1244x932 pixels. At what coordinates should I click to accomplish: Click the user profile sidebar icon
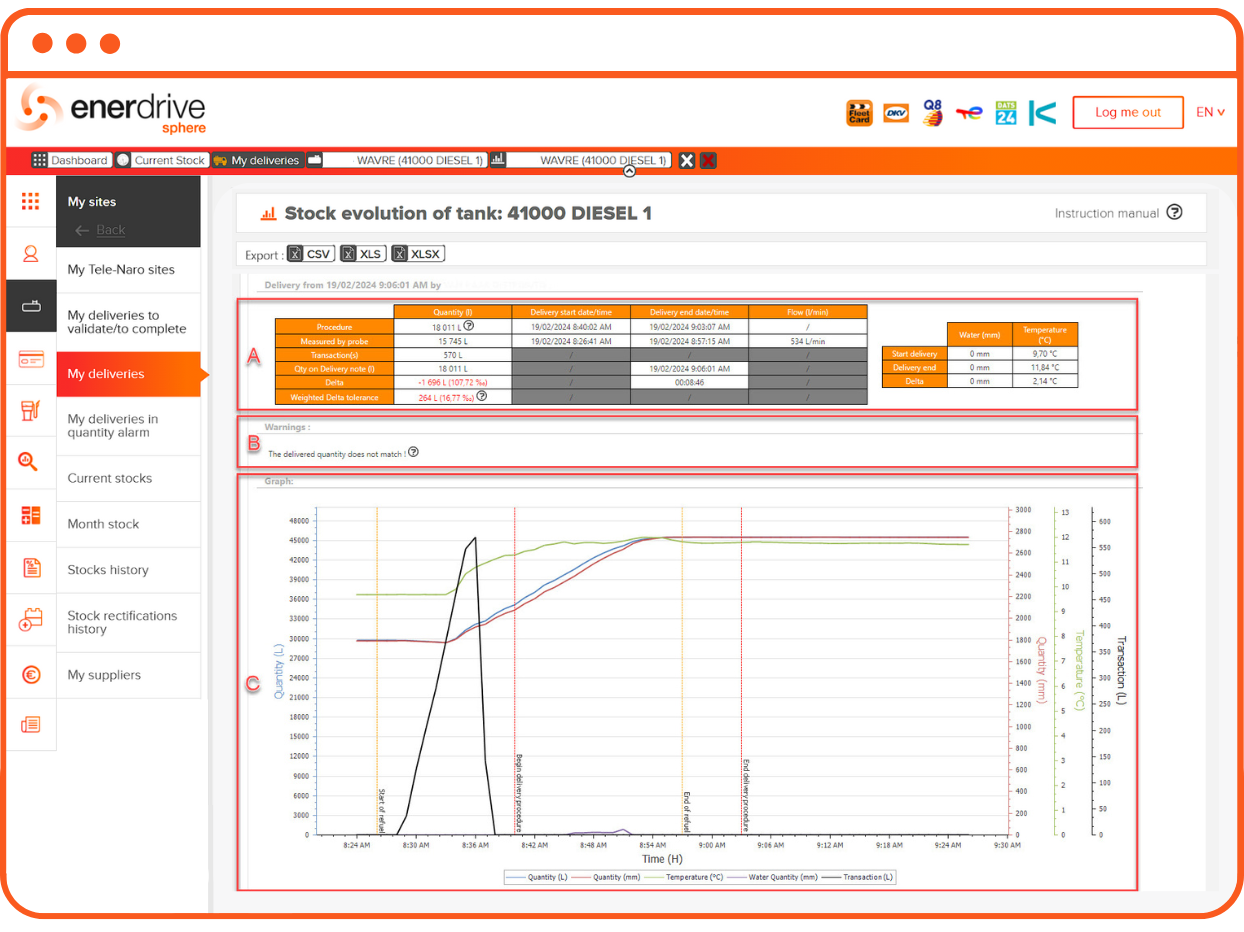[31, 254]
